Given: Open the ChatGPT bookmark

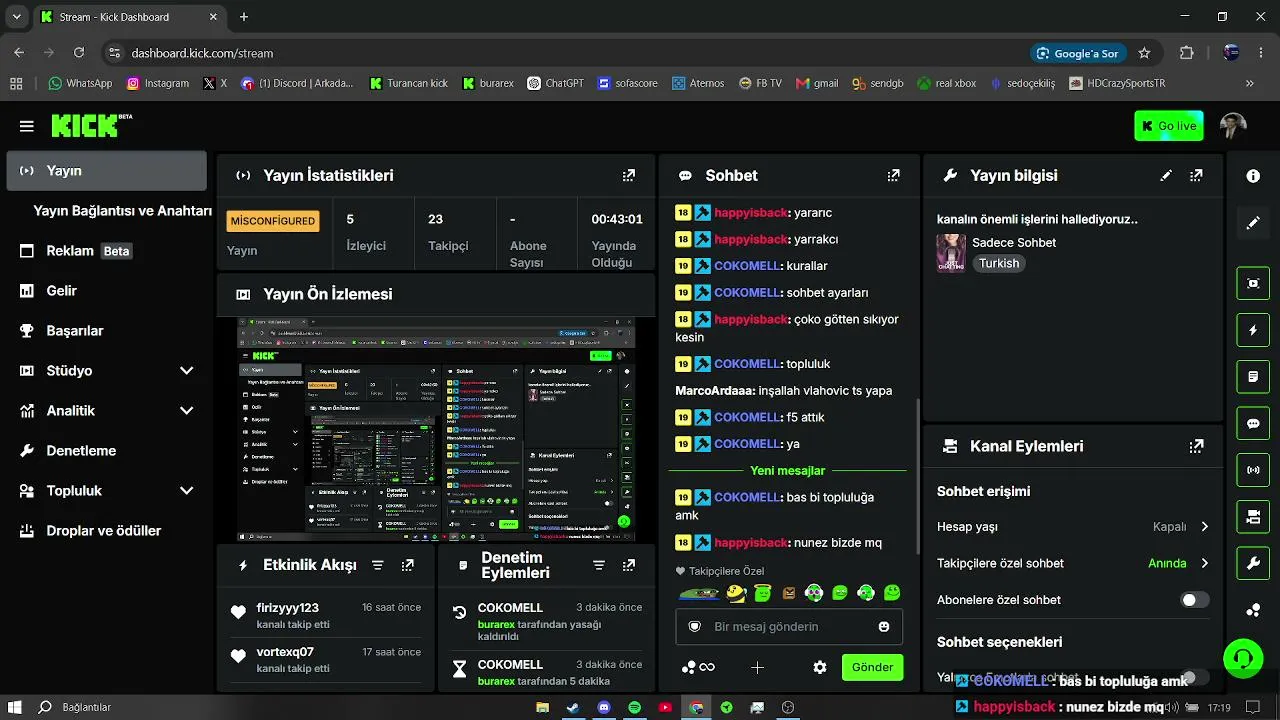Looking at the screenshot, I should click(556, 84).
